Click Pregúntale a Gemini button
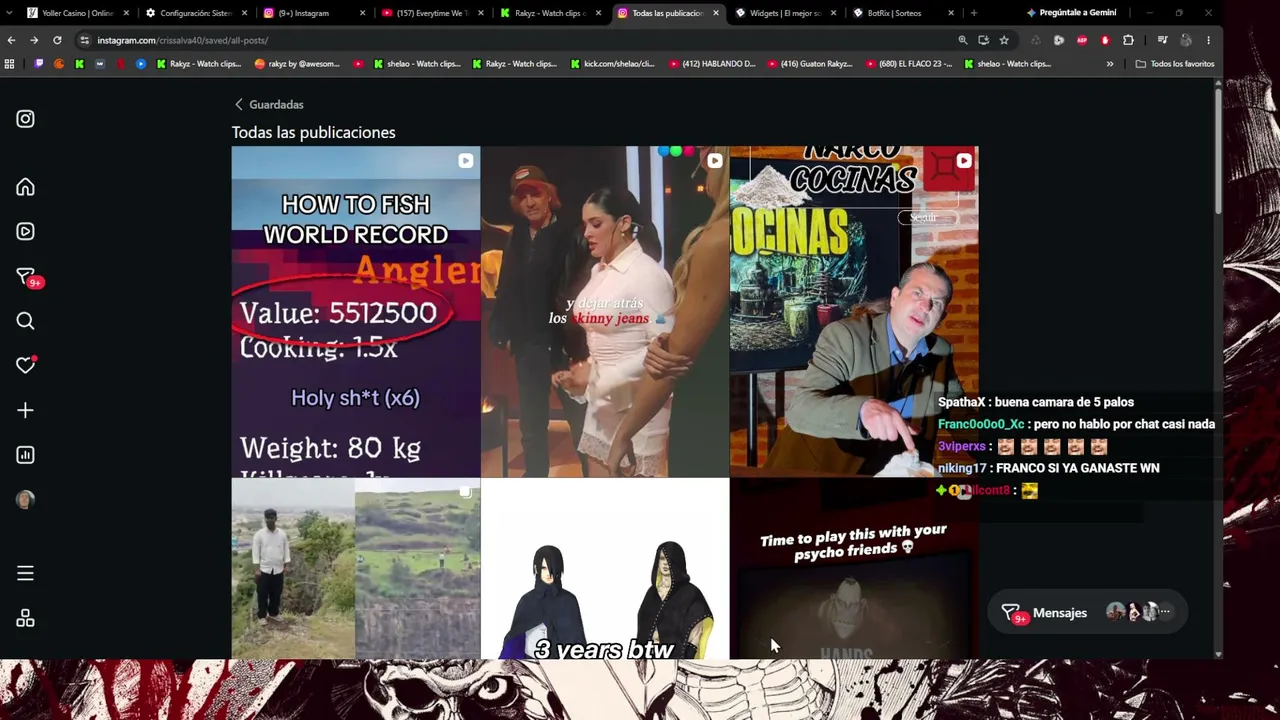Image resolution: width=1280 pixels, height=720 pixels. pos(1070,13)
